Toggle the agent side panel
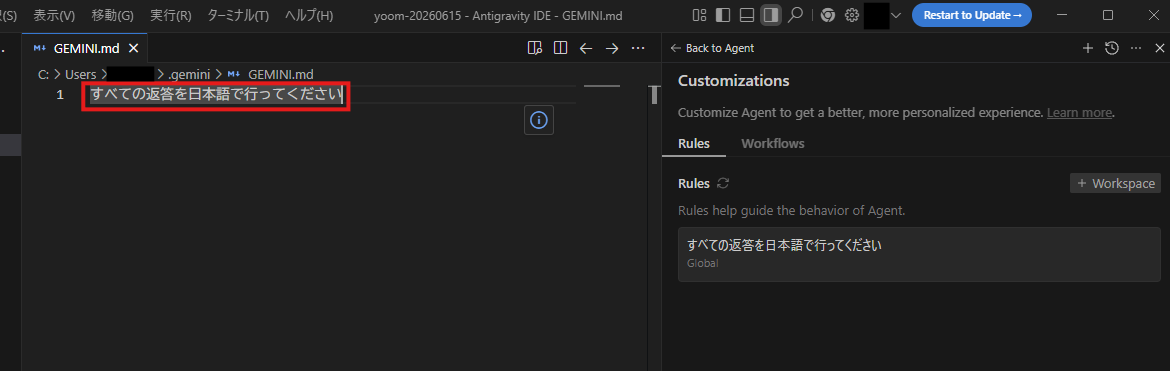 (771, 15)
